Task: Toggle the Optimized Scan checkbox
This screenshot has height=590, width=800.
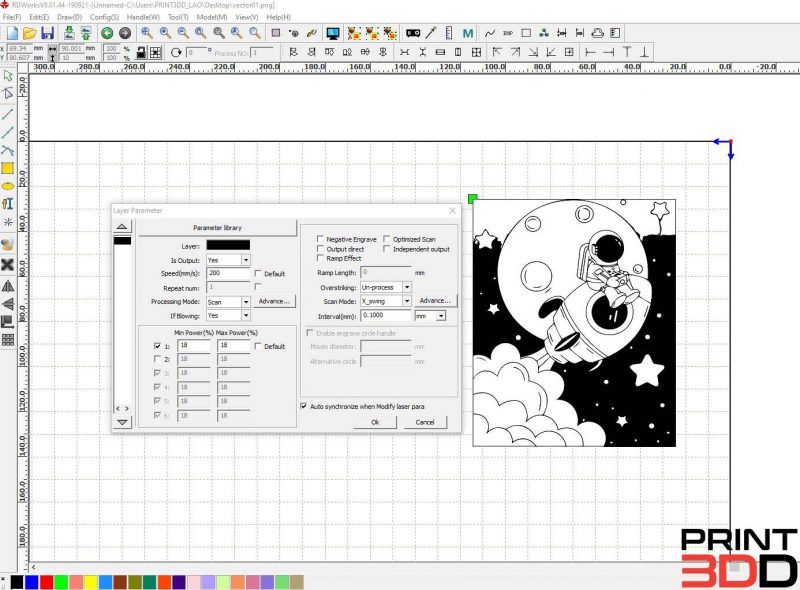Action: click(x=387, y=239)
